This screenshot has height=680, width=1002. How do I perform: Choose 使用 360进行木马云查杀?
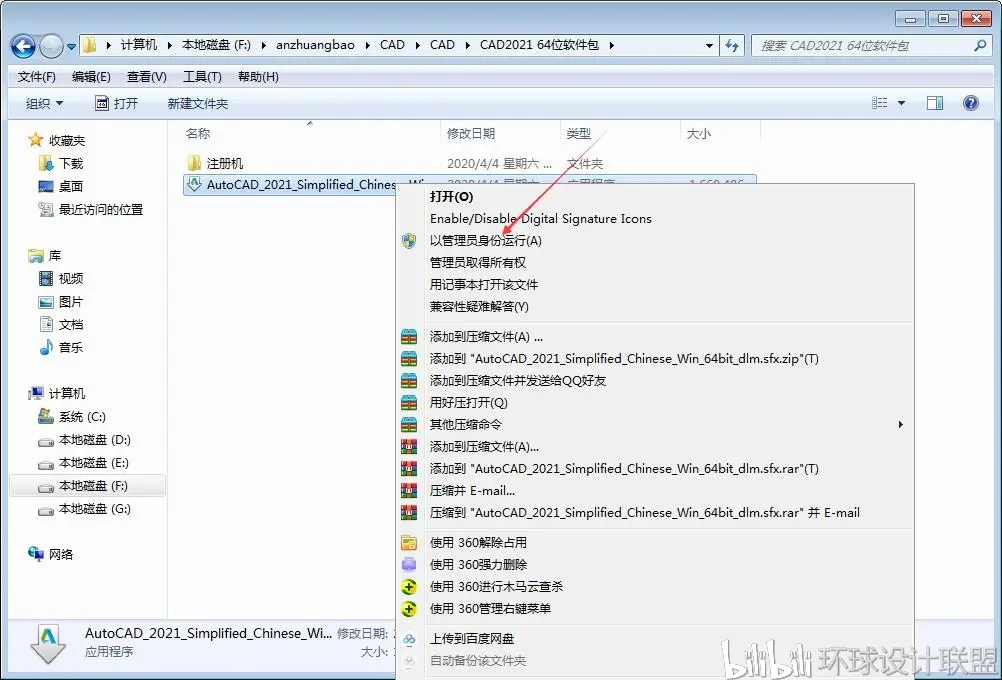(x=496, y=587)
